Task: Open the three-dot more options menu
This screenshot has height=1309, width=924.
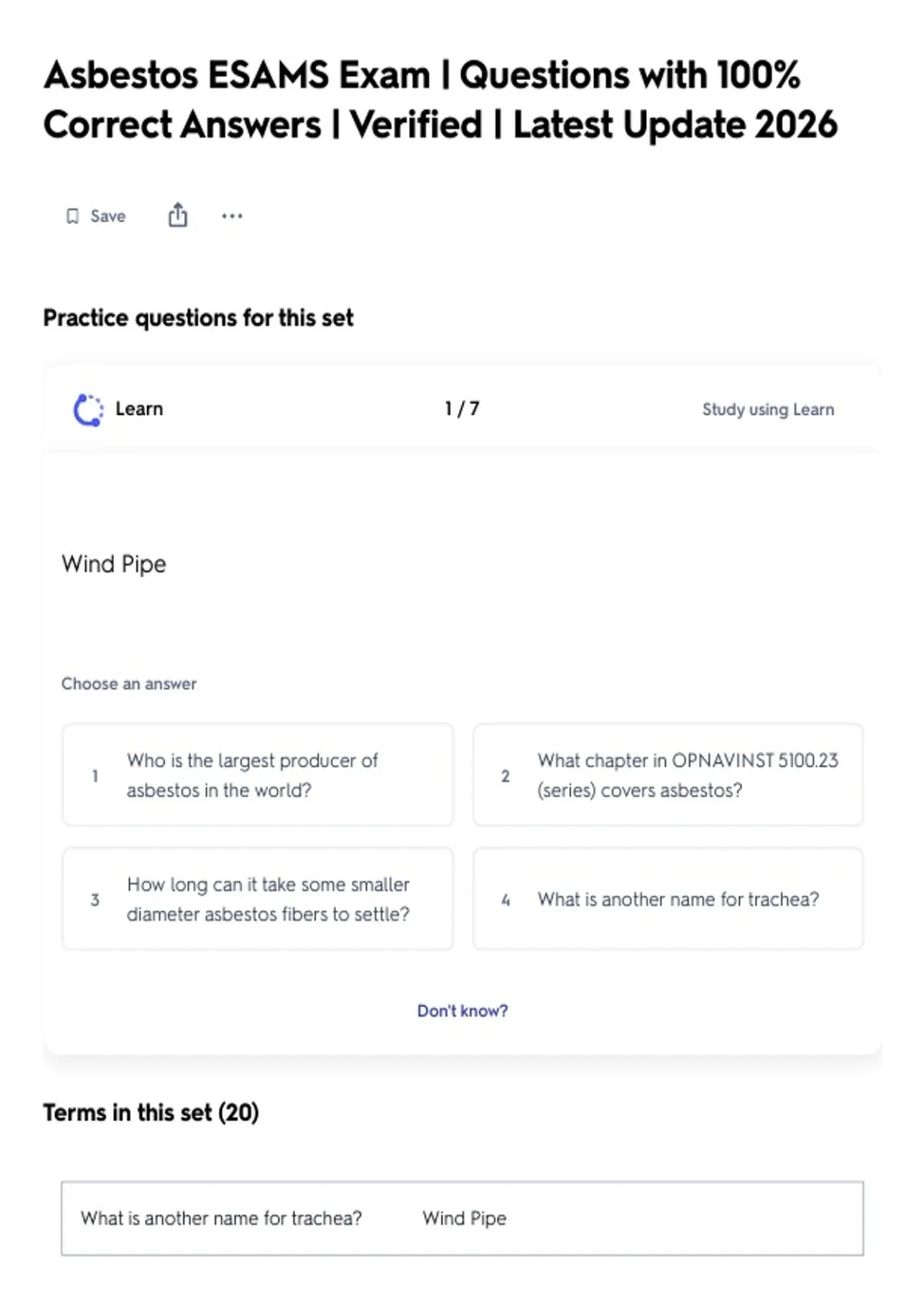Action: [232, 216]
